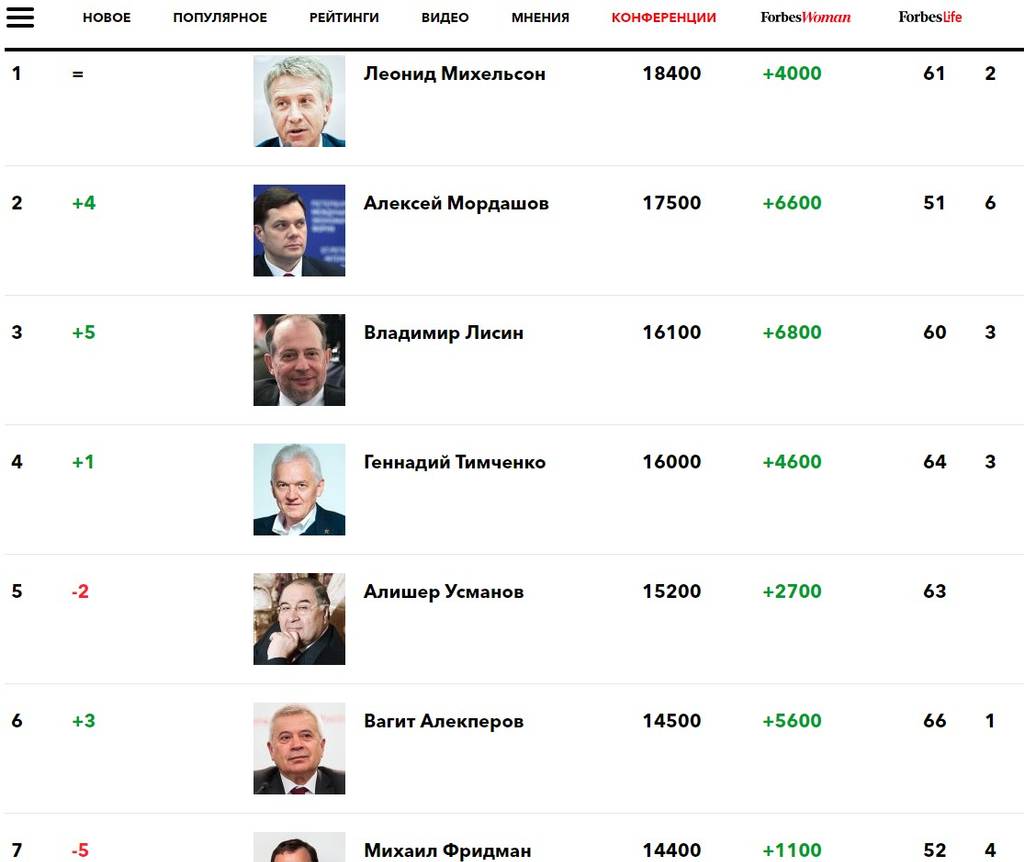Open the Владимир Лисин name link
This screenshot has width=1024, height=862.
(x=443, y=332)
